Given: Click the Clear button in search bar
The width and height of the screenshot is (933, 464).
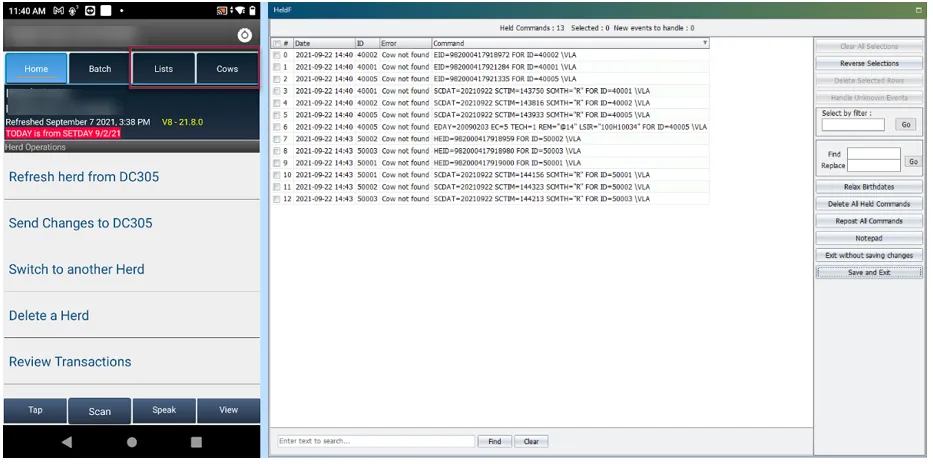Looking at the screenshot, I should coord(531,441).
